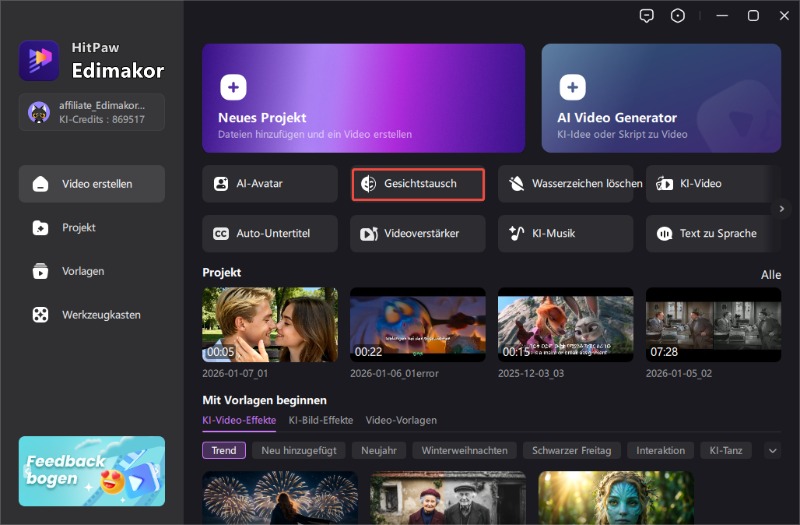Click the plus icon on AI Video Generator
The image size is (800, 525).
572,87
